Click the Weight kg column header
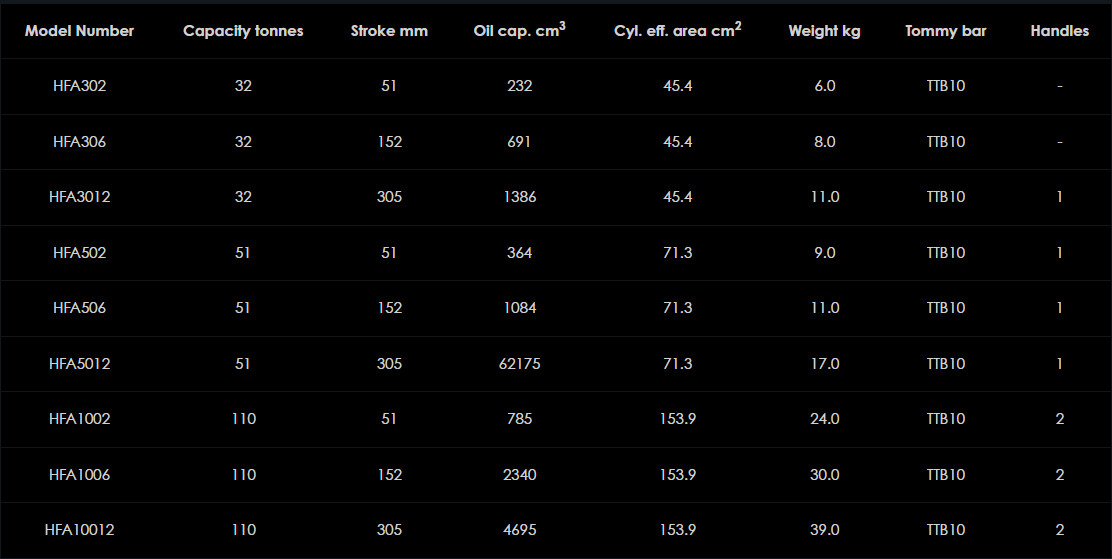Viewport: 1112px width, 559px height. (824, 31)
